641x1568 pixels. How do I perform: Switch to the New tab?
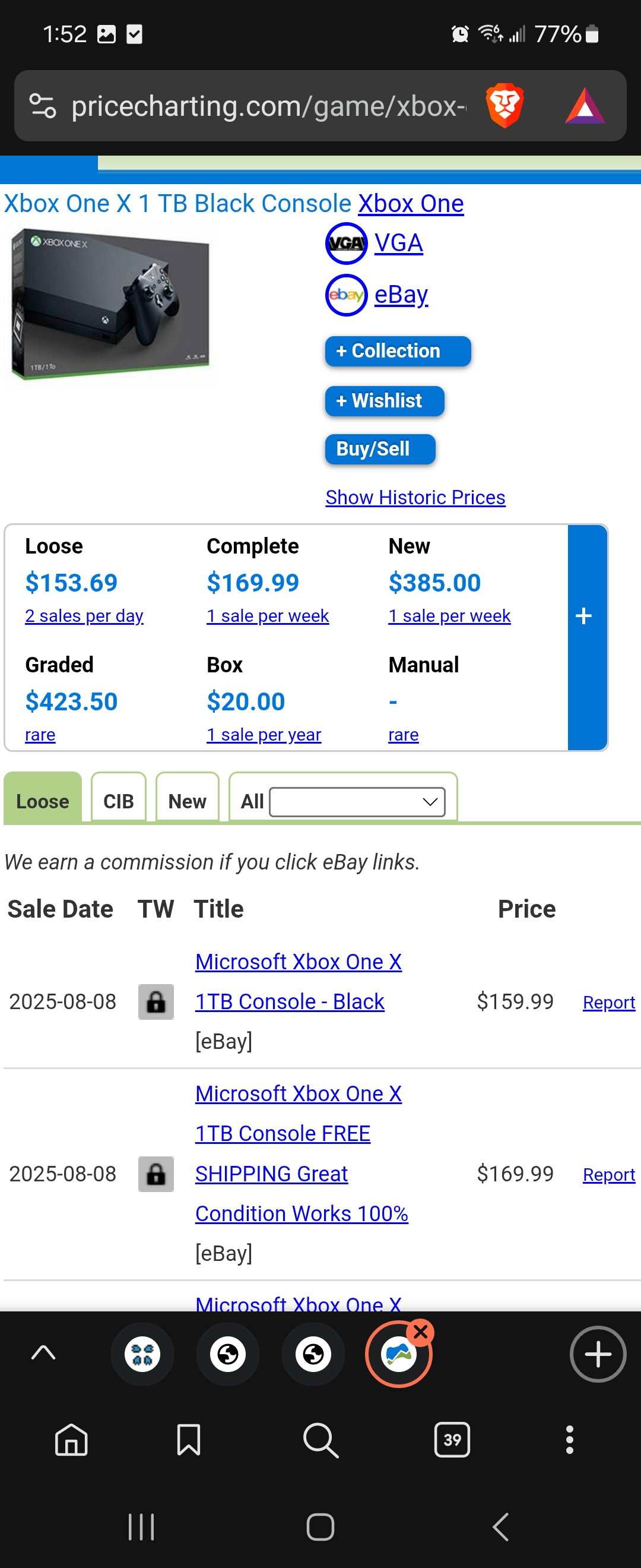[x=188, y=801]
